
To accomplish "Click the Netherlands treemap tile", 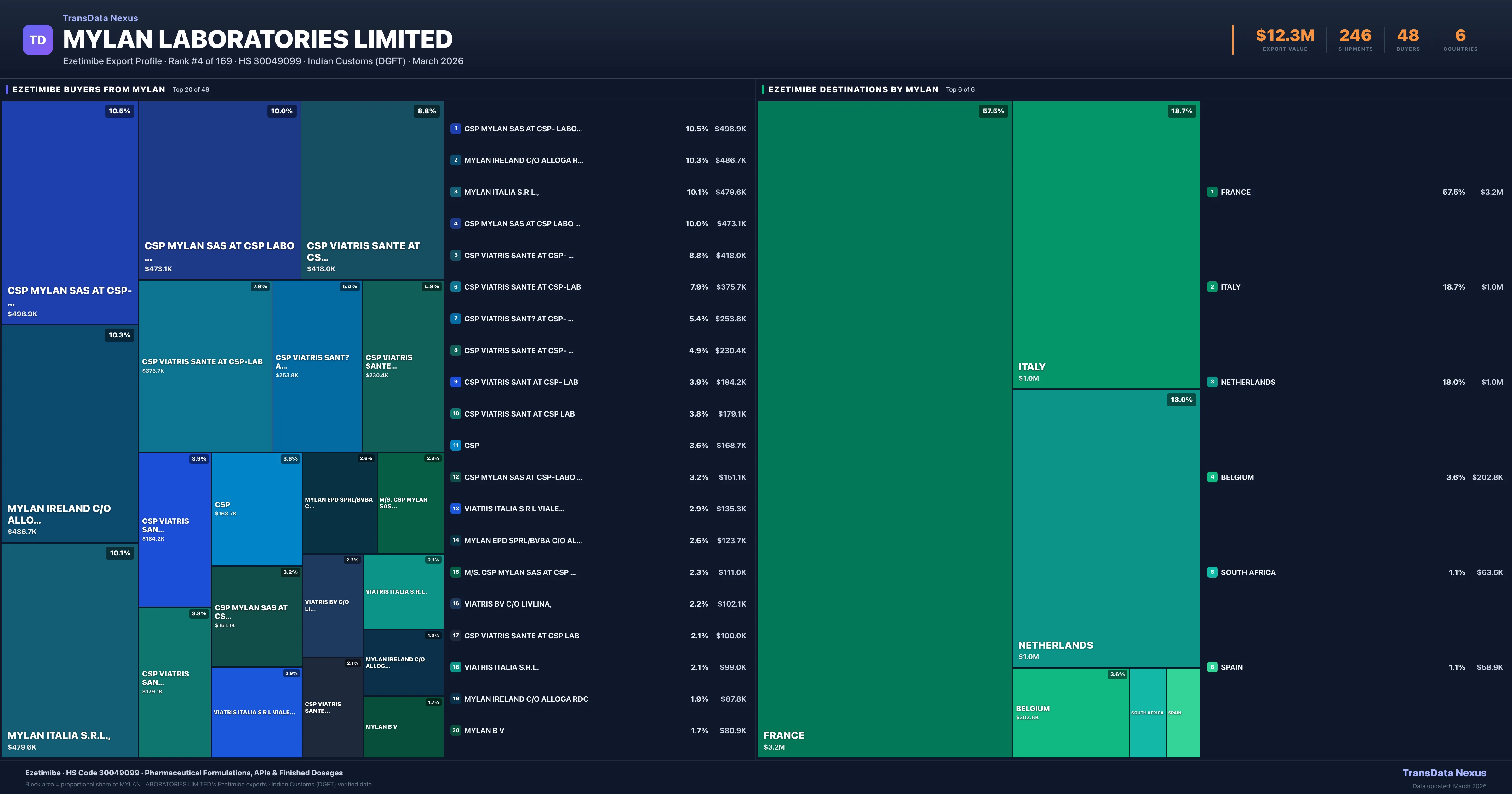I will (x=1106, y=529).
